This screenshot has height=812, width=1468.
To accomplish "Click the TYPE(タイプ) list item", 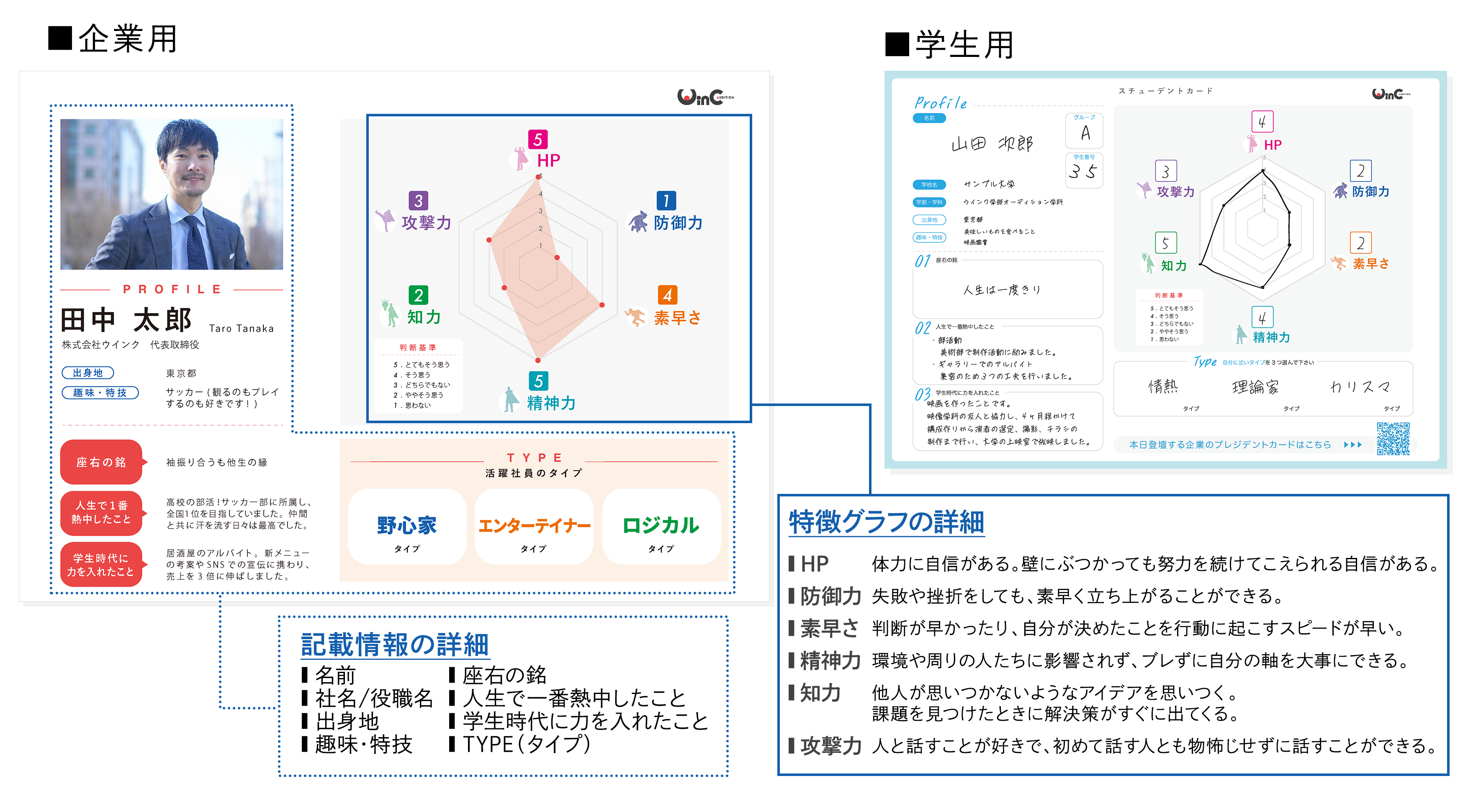I will tap(520, 744).
